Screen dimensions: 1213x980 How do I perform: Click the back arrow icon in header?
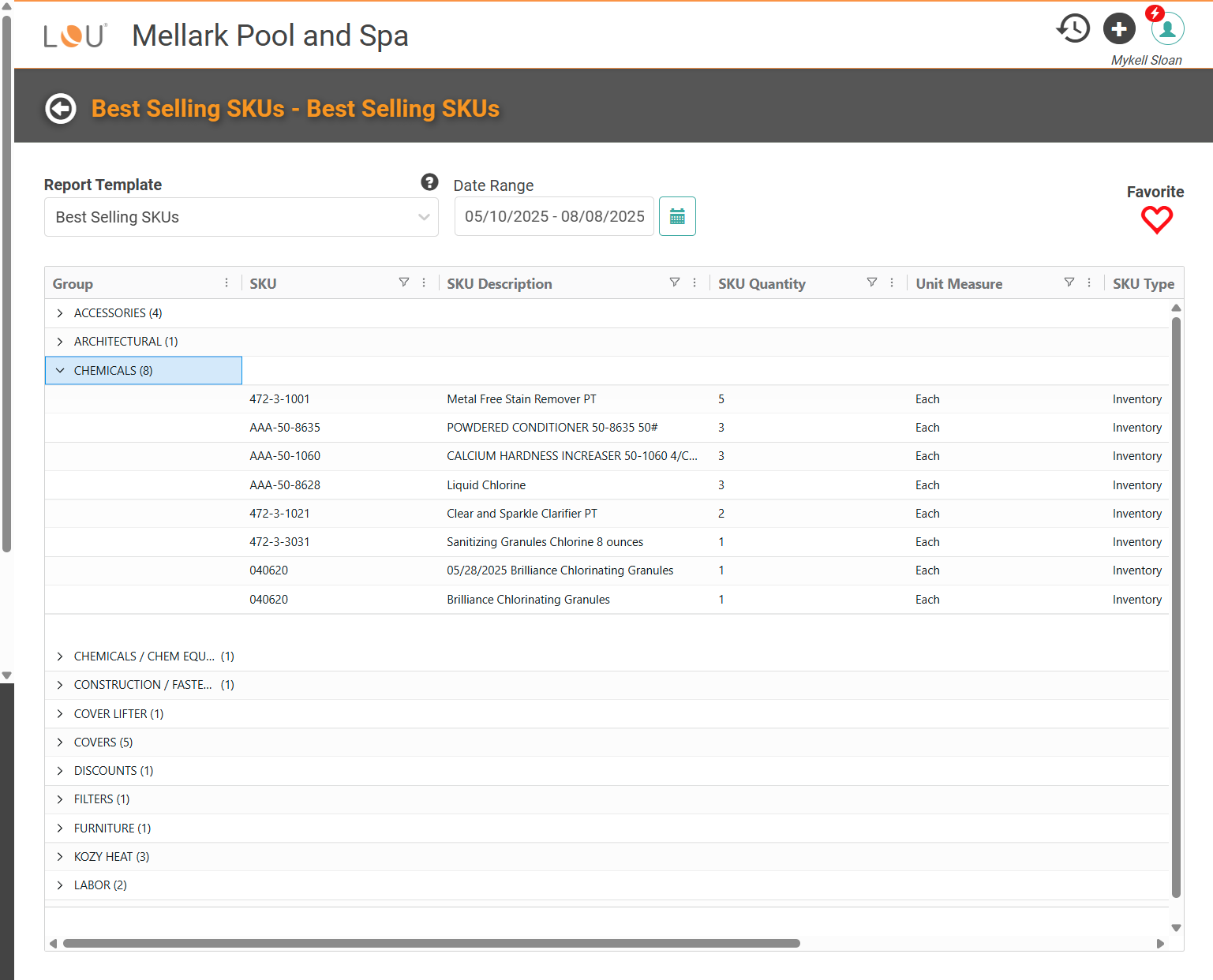pyautogui.click(x=61, y=109)
